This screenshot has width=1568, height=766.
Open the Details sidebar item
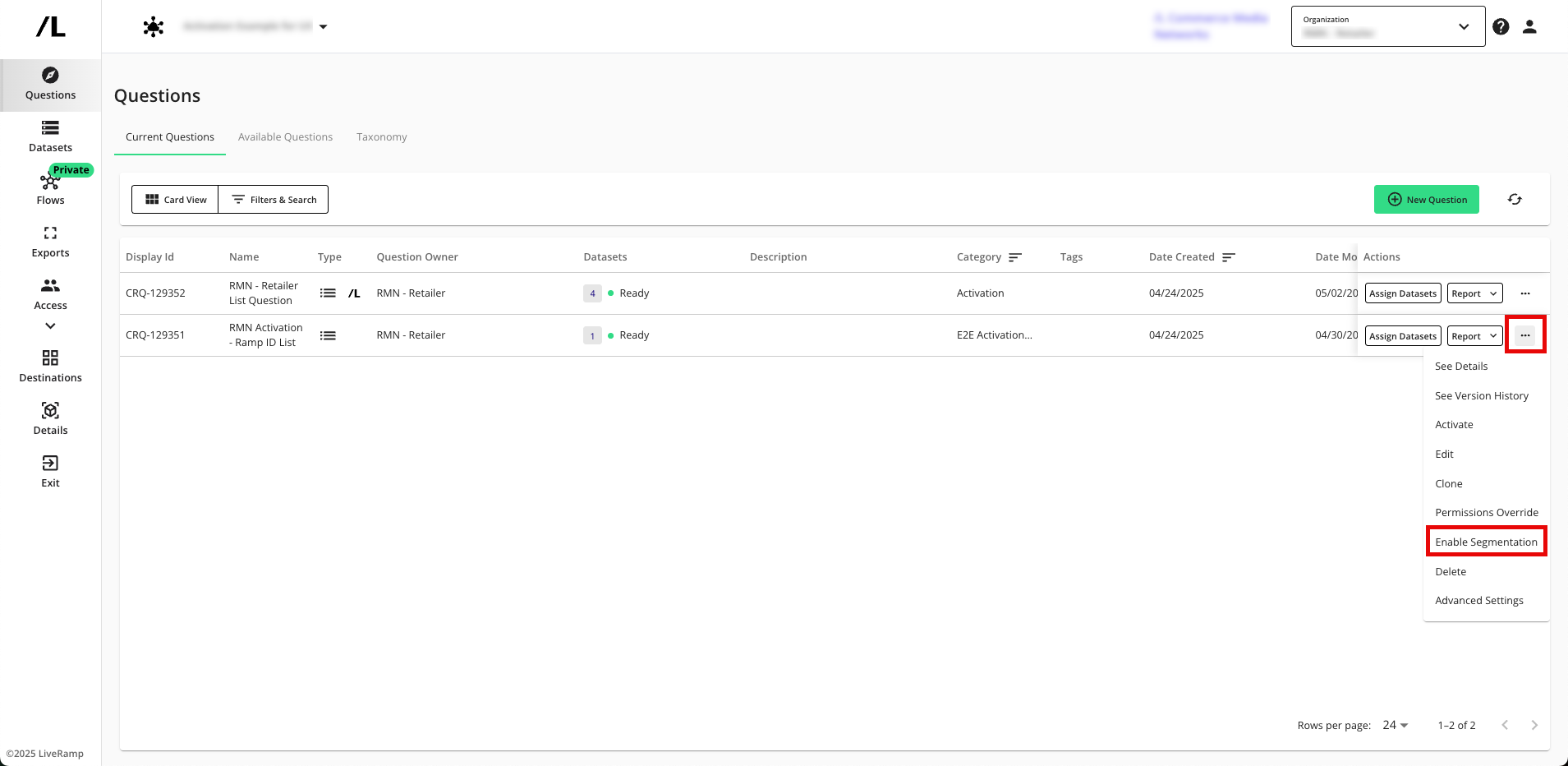click(x=50, y=419)
